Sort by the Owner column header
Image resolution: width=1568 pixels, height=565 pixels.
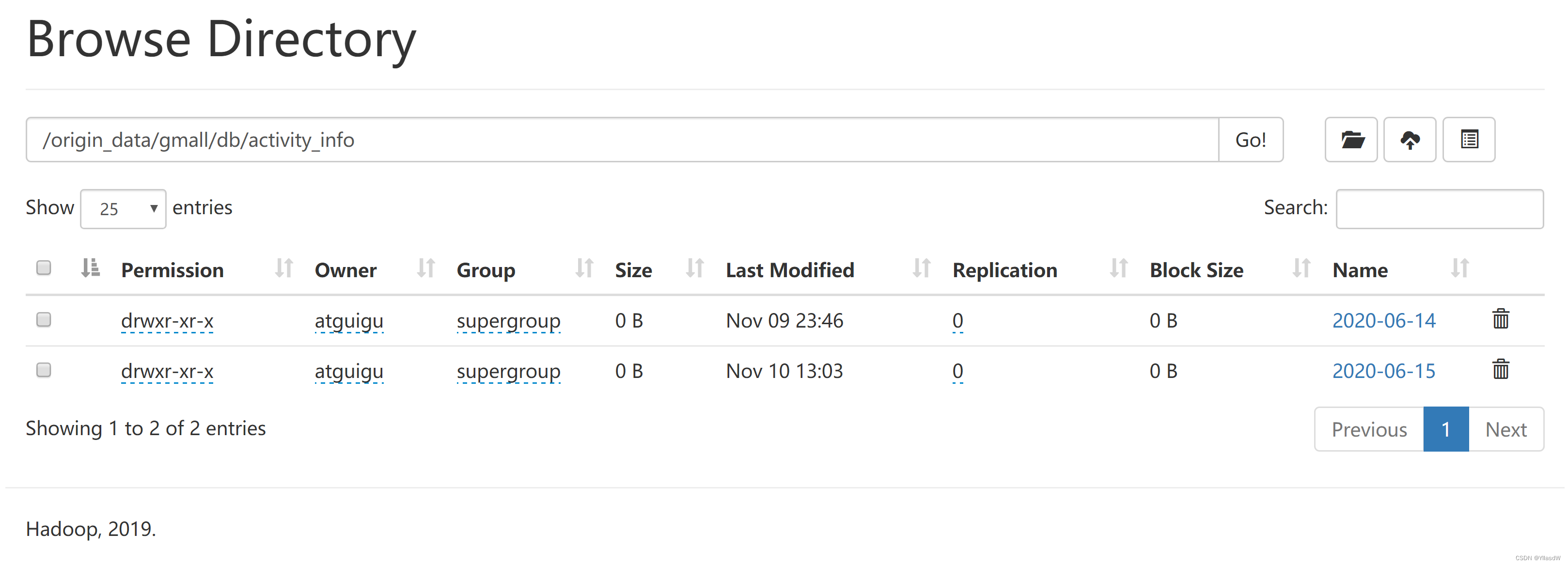tap(345, 270)
